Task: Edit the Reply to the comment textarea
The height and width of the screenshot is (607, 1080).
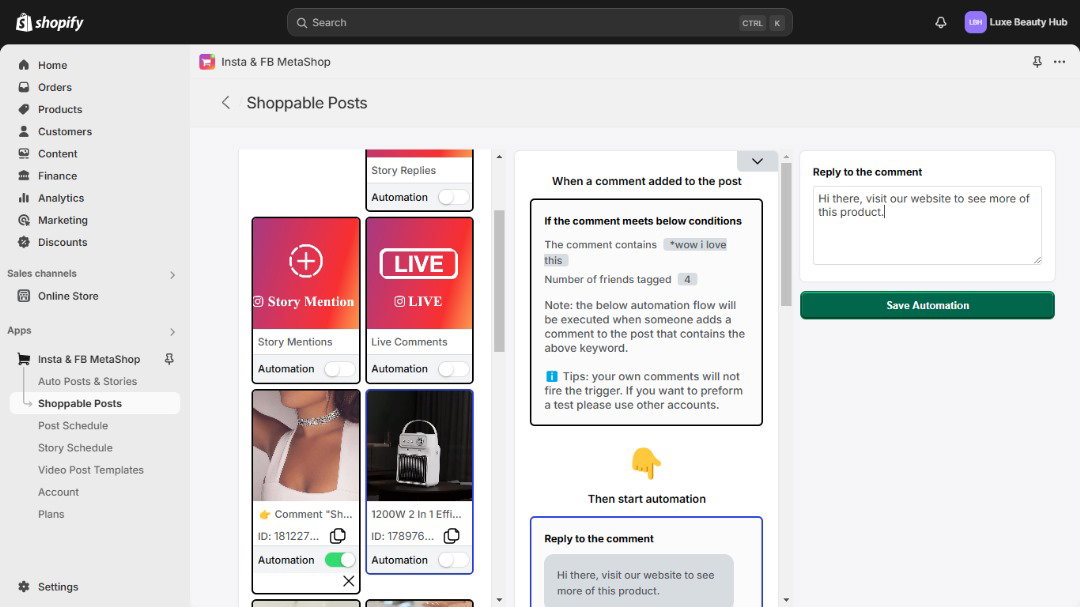Action: coord(927,225)
